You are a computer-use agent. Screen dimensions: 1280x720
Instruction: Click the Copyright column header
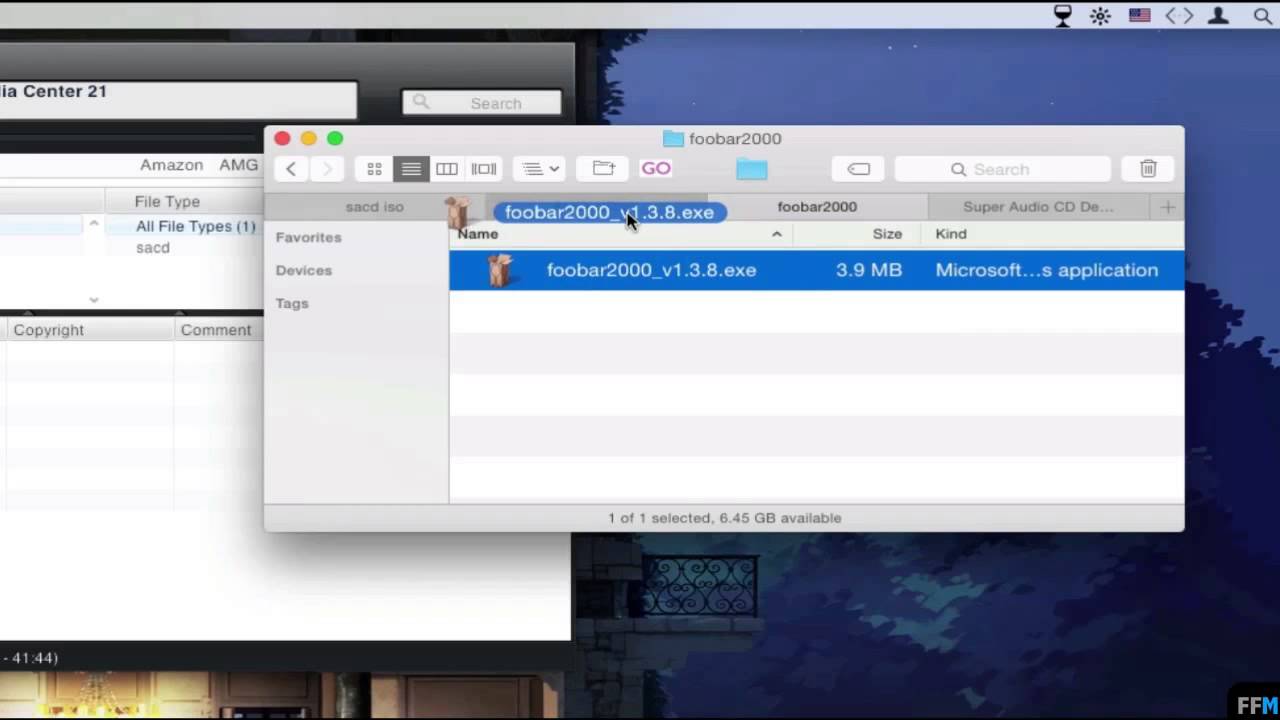[49, 330]
